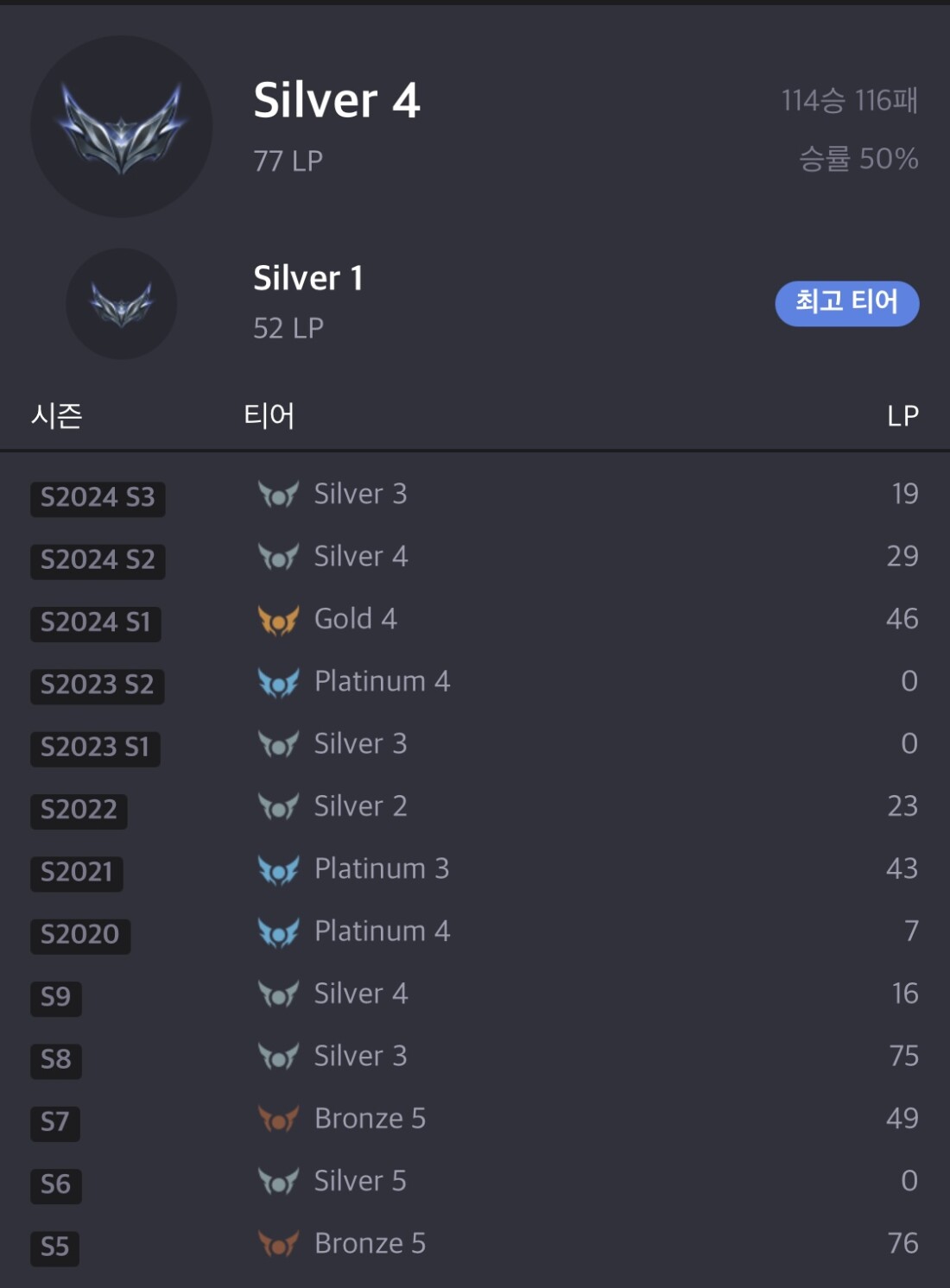
Task: Click the LP column header
Action: tap(902, 416)
